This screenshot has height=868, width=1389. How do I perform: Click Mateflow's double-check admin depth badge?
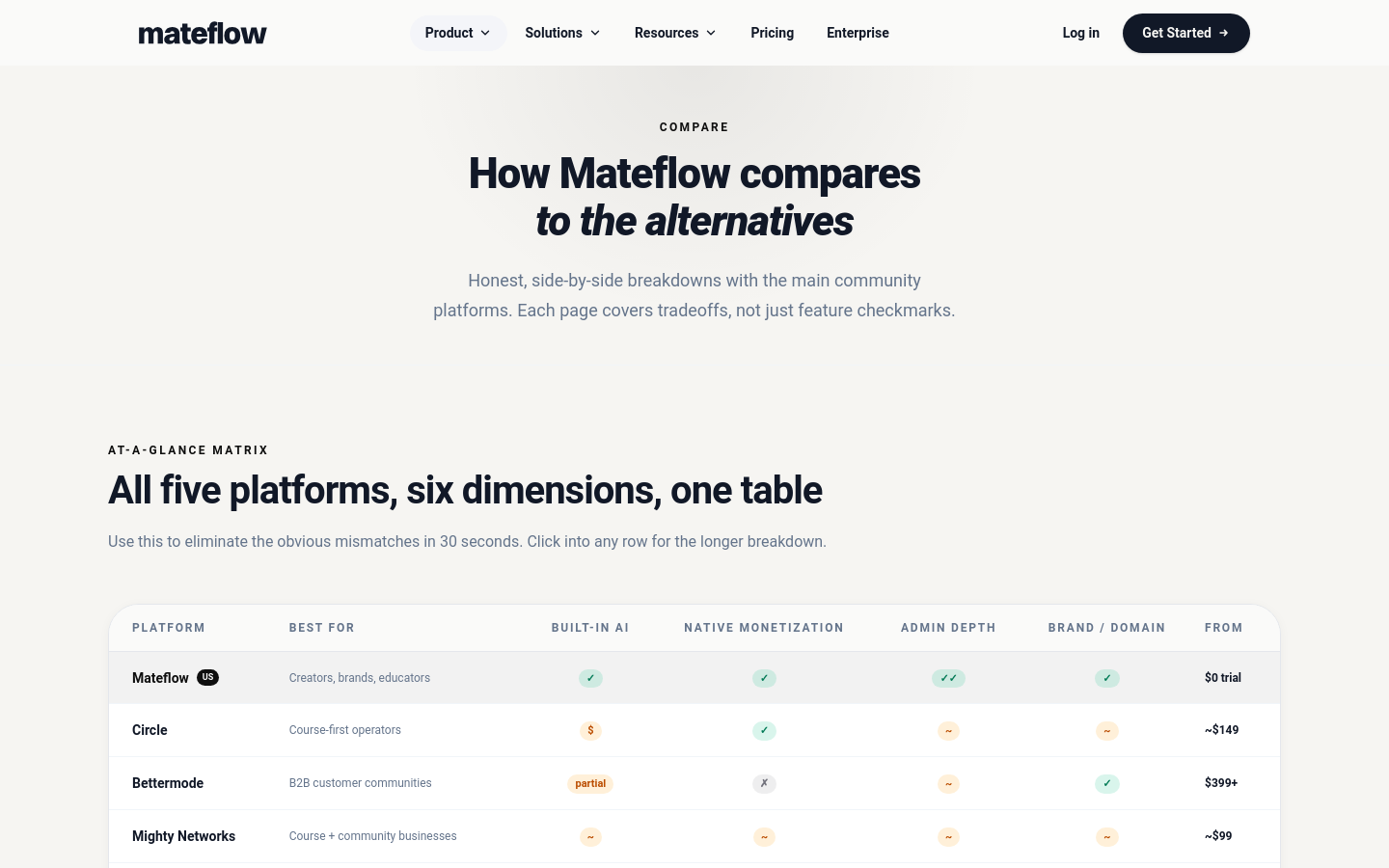tap(948, 678)
